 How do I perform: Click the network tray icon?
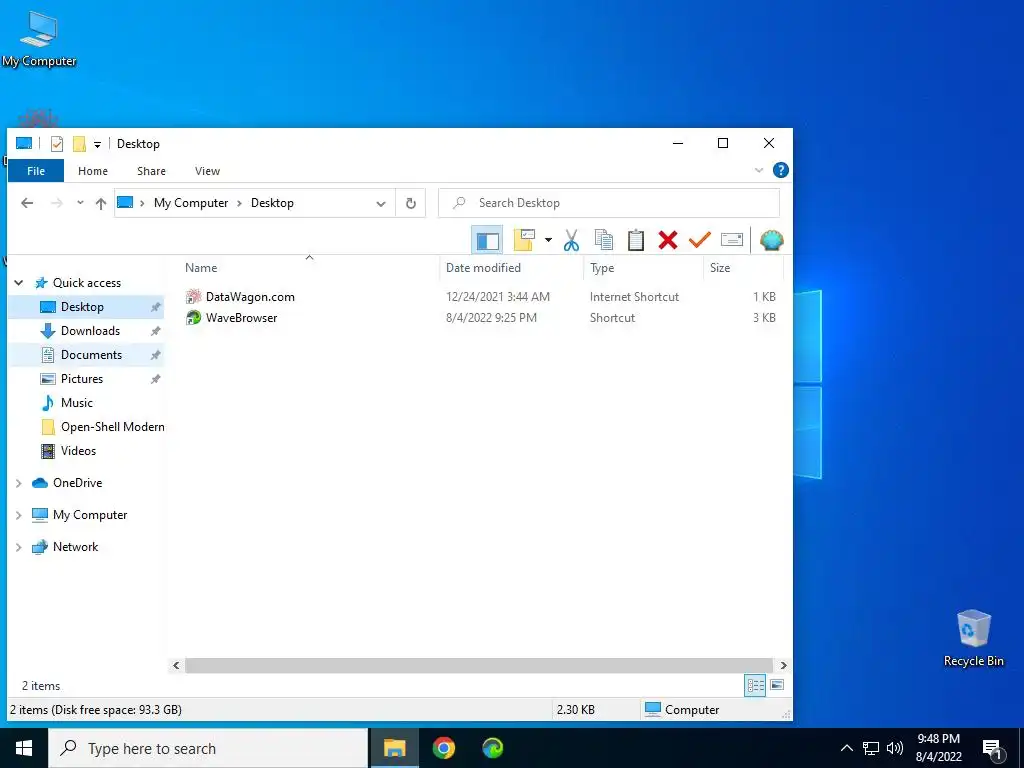pyautogui.click(x=871, y=748)
